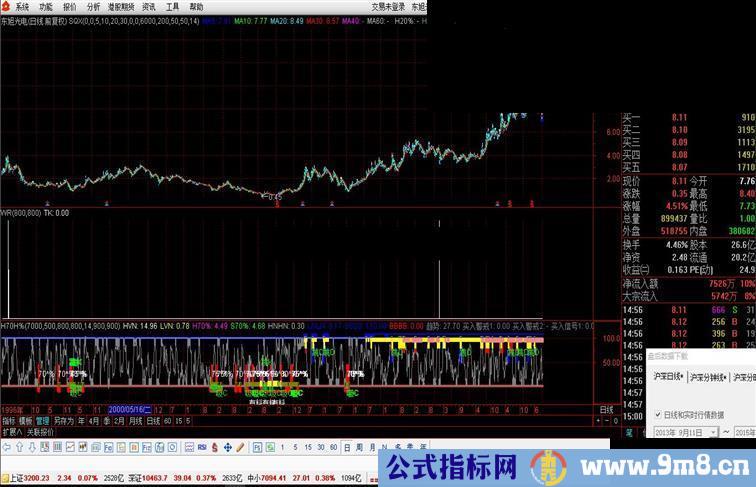Viewport: 756px width, 487px height.
Task: Switch to the 沪深分钟线 tab
Action: point(708,378)
